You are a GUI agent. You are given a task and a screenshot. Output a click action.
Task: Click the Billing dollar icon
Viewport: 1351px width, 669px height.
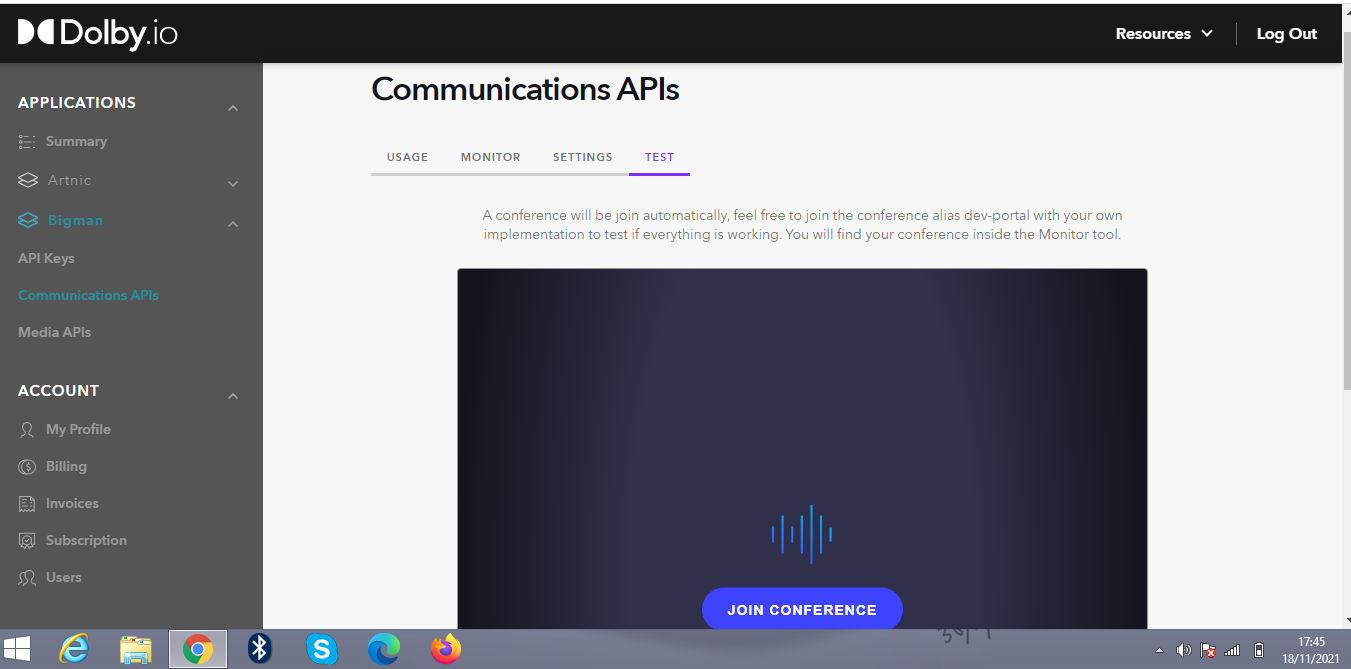click(x=27, y=467)
